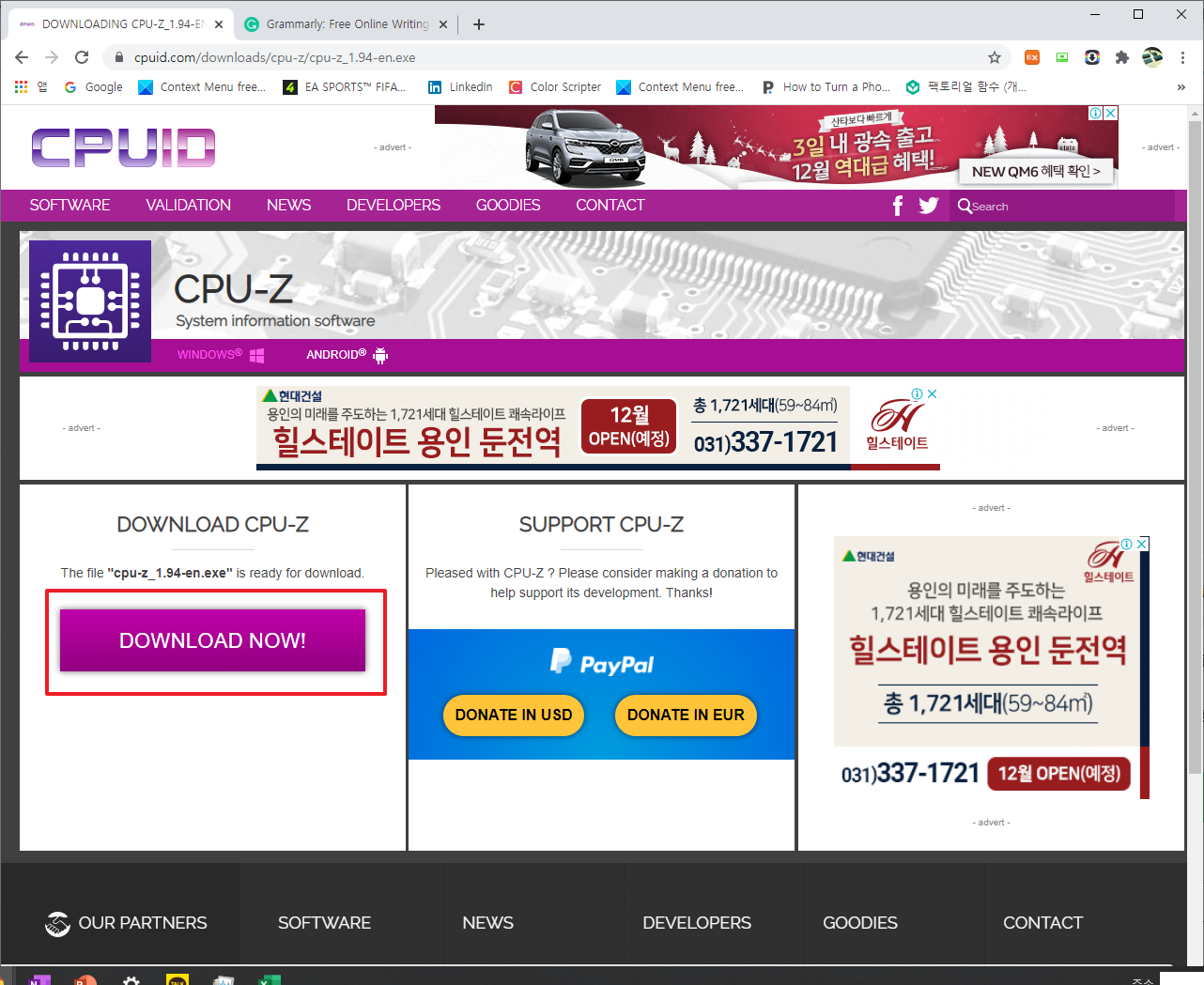Open the CPUID Facebook page icon
The height and width of the screenshot is (985, 1204).
click(x=898, y=206)
